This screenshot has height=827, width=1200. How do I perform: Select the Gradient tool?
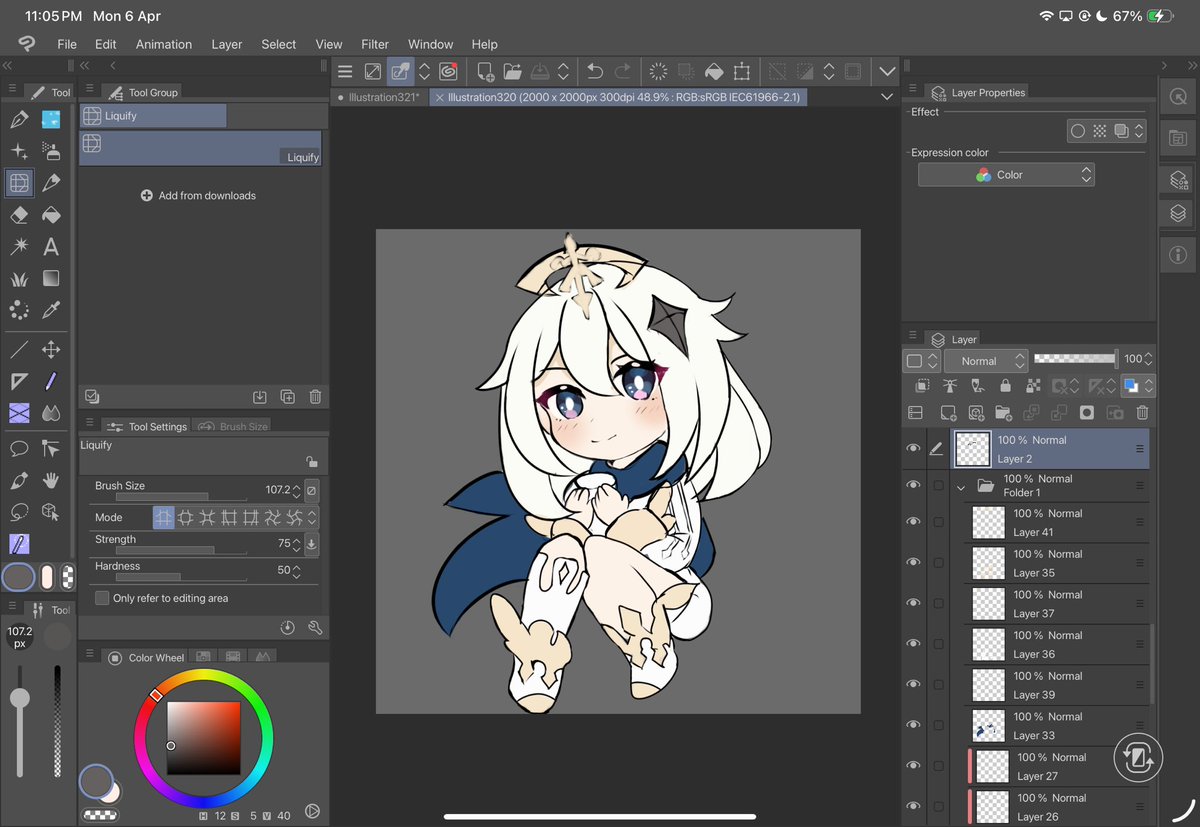point(51,278)
